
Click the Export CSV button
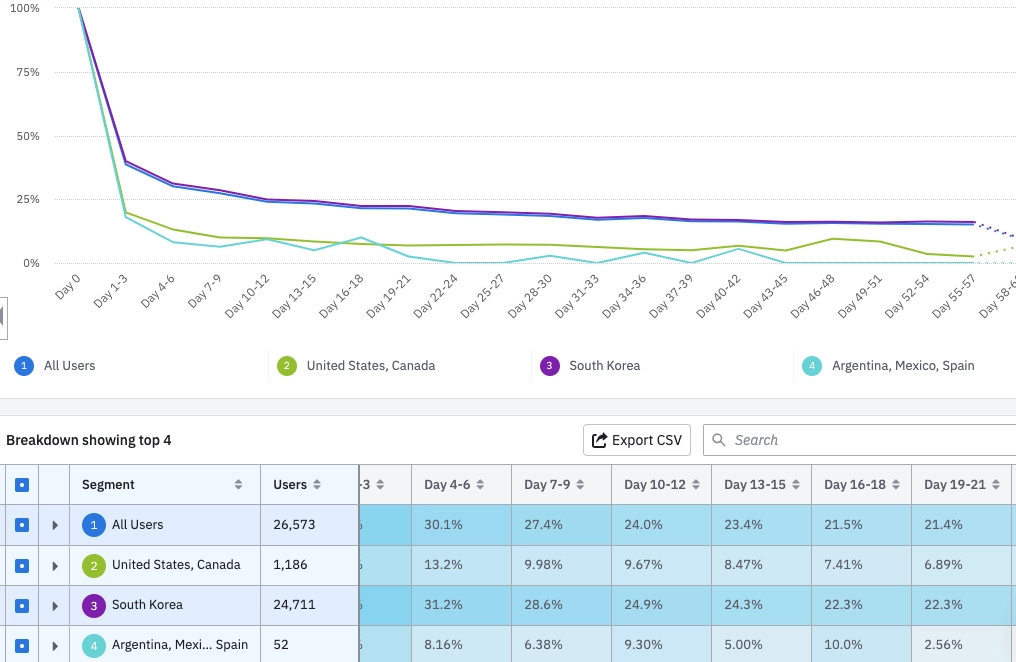(637, 440)
